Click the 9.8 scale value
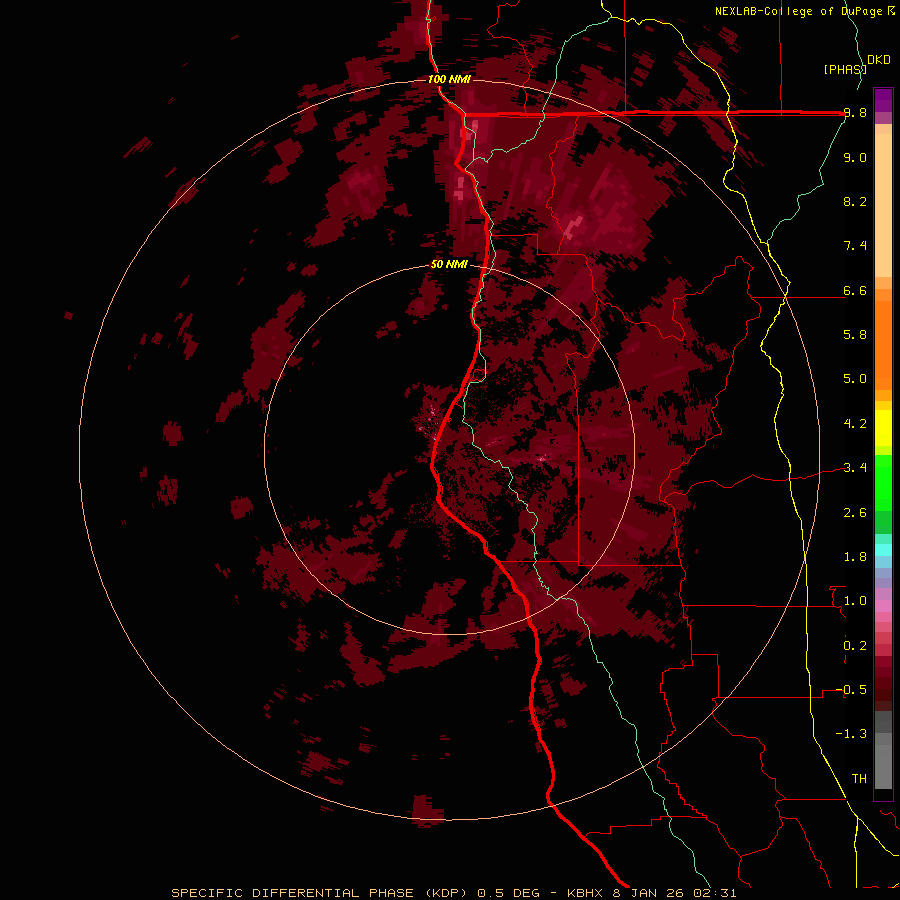Viewport: 900px width, 900px height. tap(855, 113)
